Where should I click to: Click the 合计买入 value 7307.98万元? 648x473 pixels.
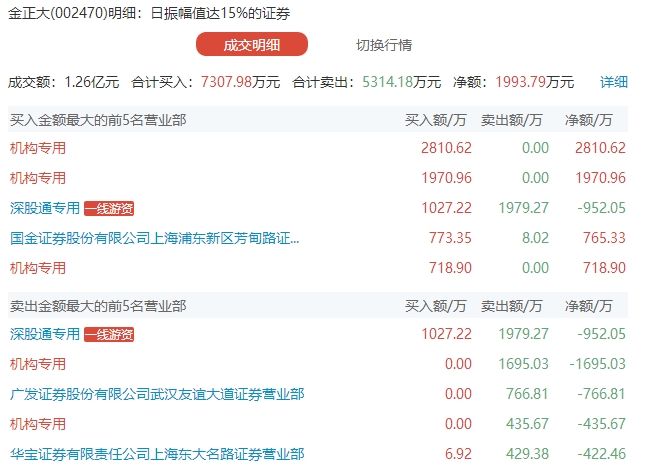pos(241,82)
